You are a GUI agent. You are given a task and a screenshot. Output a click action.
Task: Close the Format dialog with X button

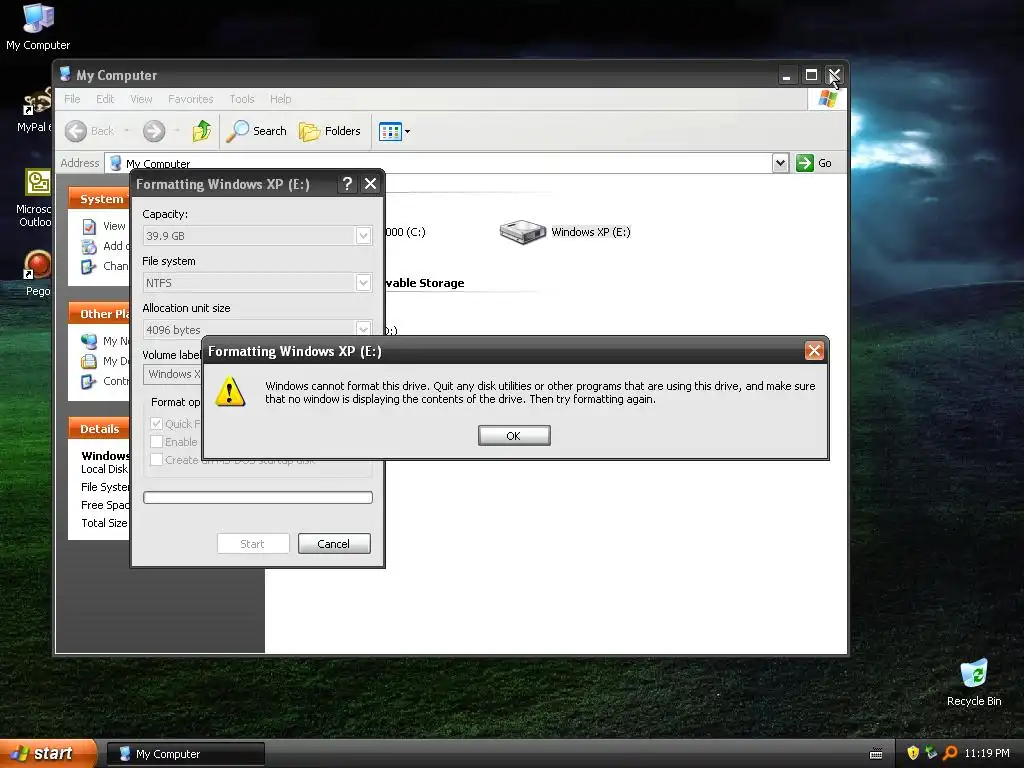pos(370,184)
